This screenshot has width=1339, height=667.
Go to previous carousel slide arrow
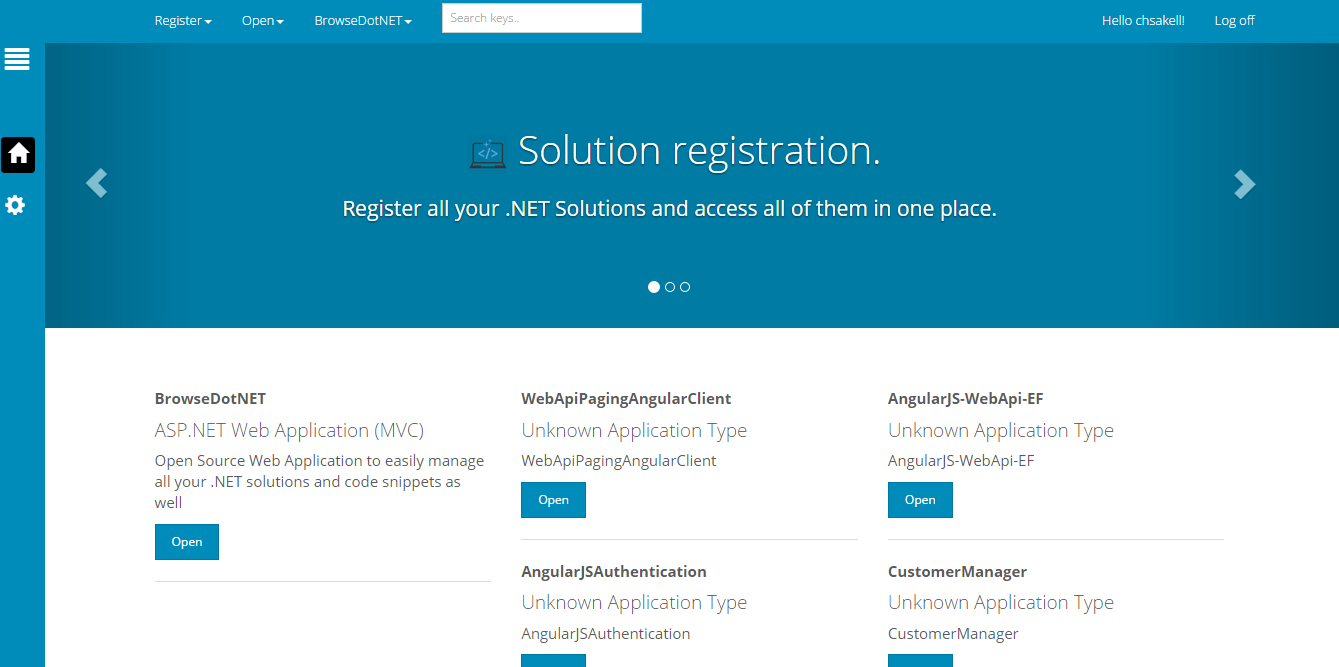[x=96, y=183]
